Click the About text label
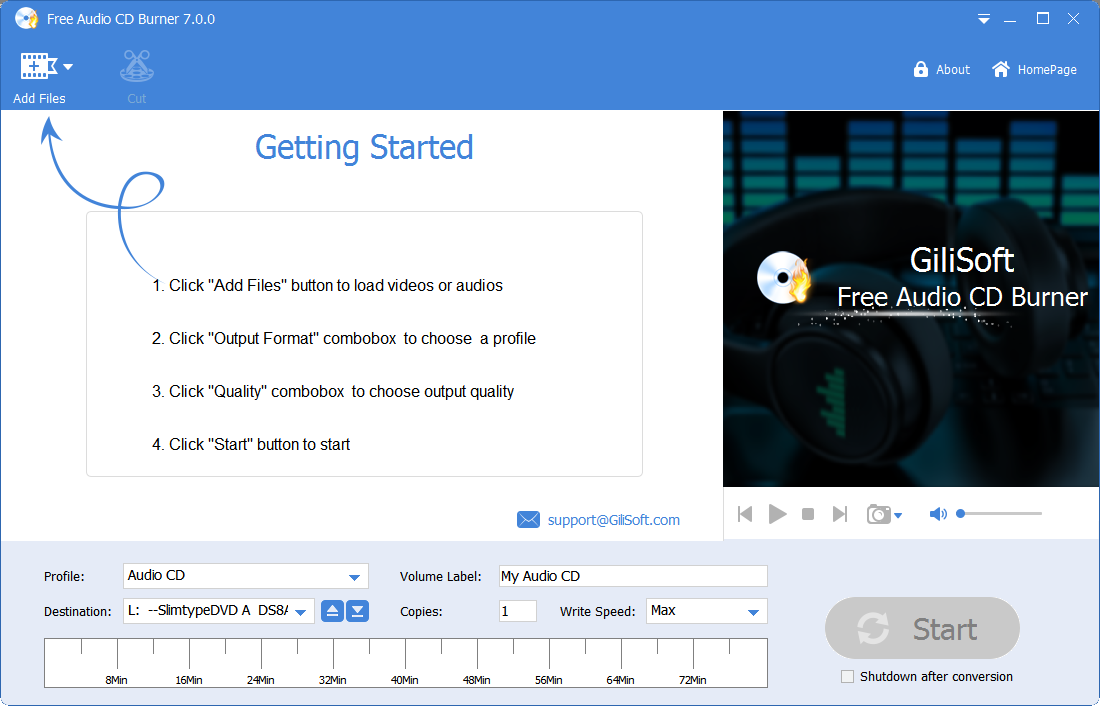The width and height of the screenshot is (1100, 706). (953, 69)
